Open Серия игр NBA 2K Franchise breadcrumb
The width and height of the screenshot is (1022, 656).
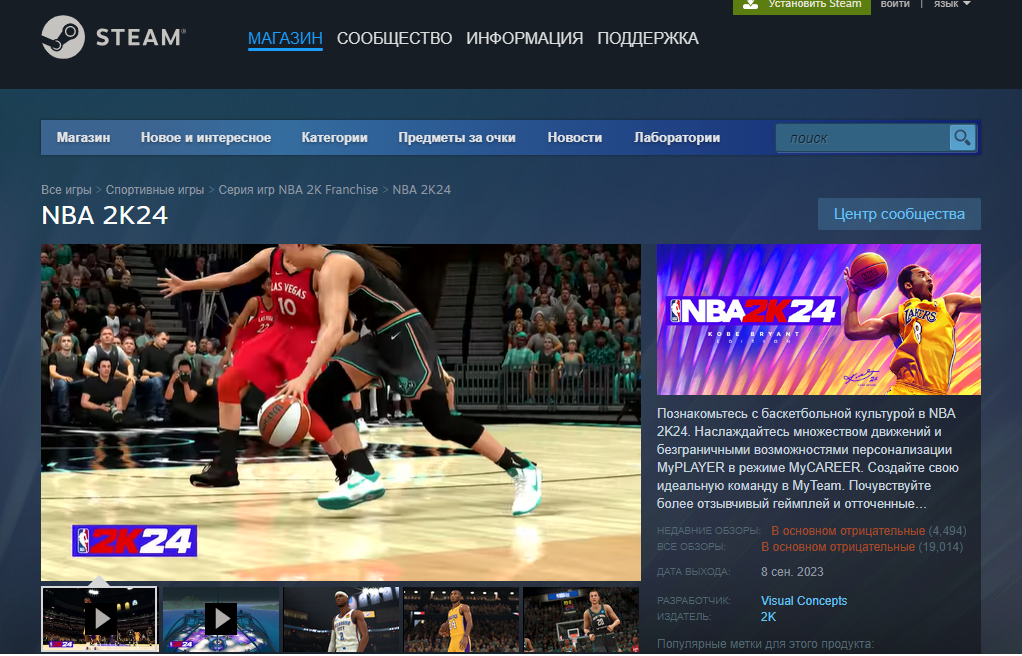point(298,190)
